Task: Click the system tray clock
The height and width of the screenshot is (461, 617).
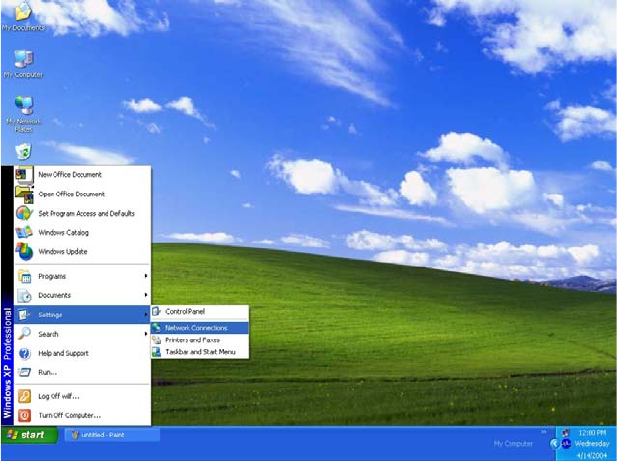Action: coord(591,444)
